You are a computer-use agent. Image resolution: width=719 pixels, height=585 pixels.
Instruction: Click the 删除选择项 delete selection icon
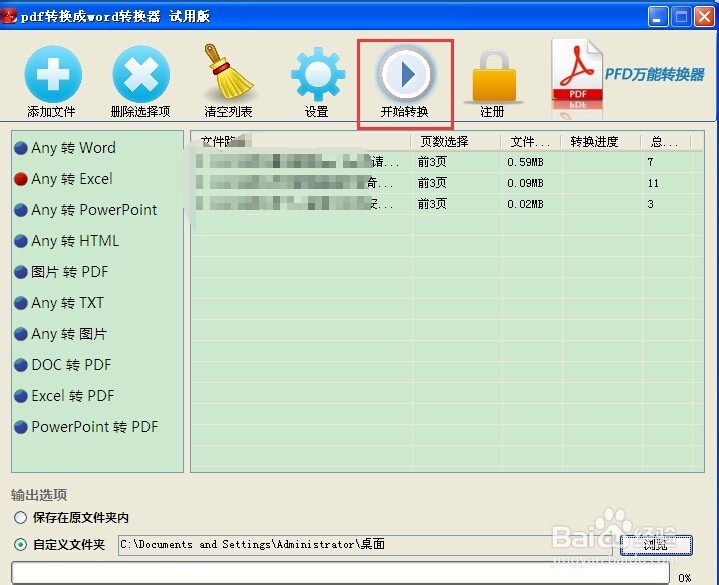pyautogui.click(x=141, y=74)
